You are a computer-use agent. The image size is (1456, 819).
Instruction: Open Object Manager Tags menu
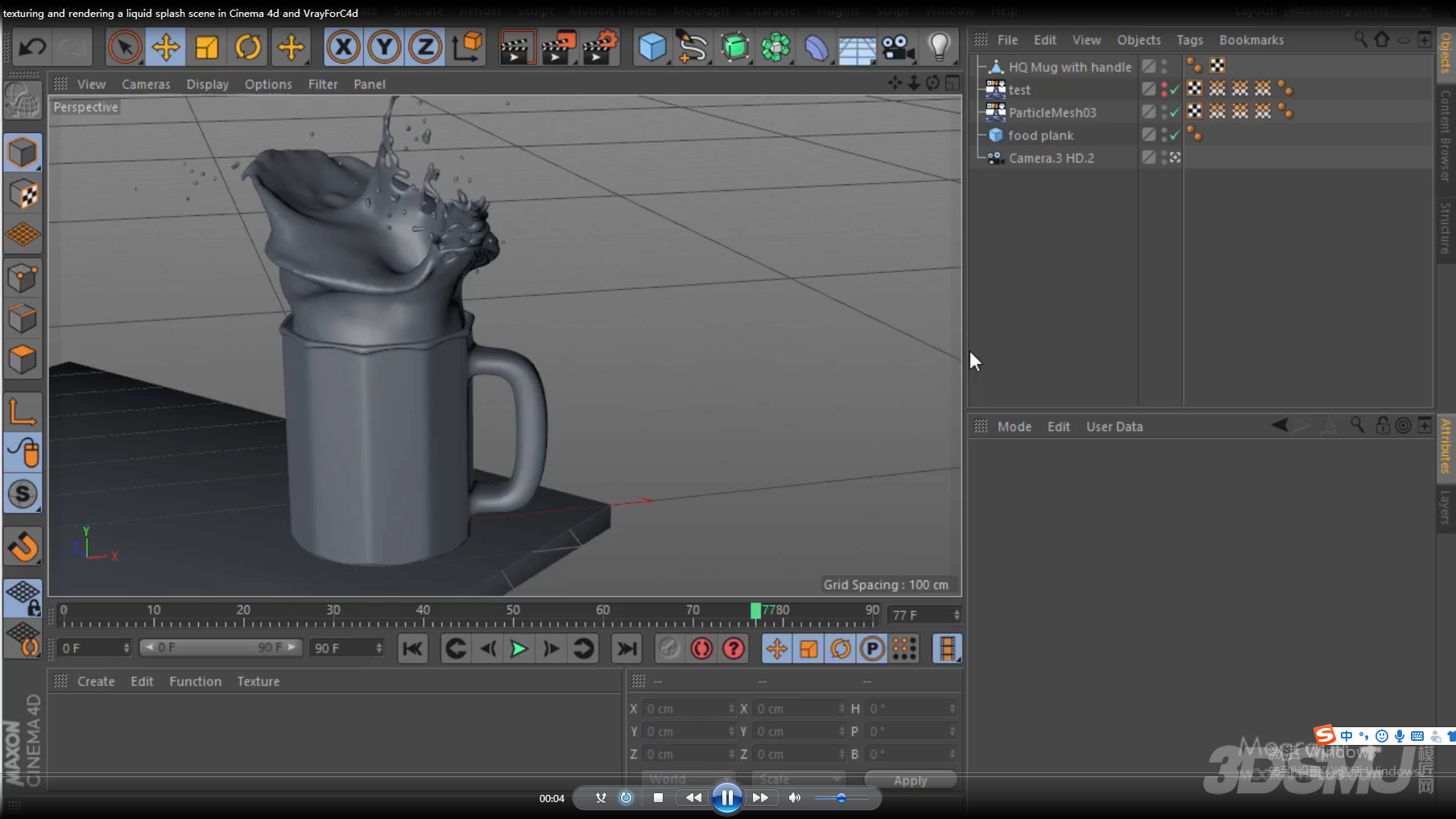[1189, 39]
